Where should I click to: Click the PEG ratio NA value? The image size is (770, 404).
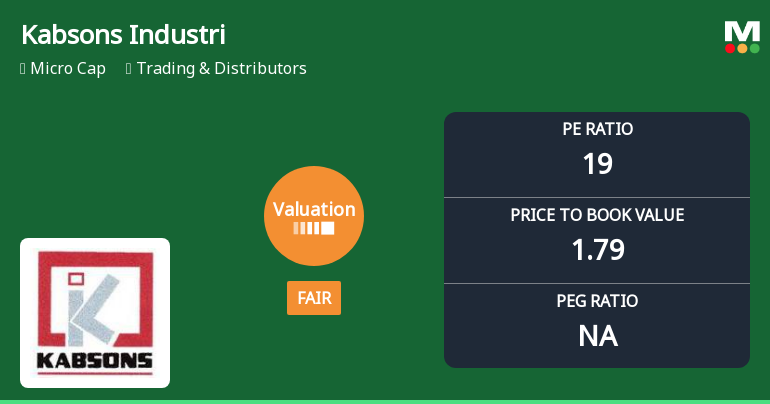point(597,336)
